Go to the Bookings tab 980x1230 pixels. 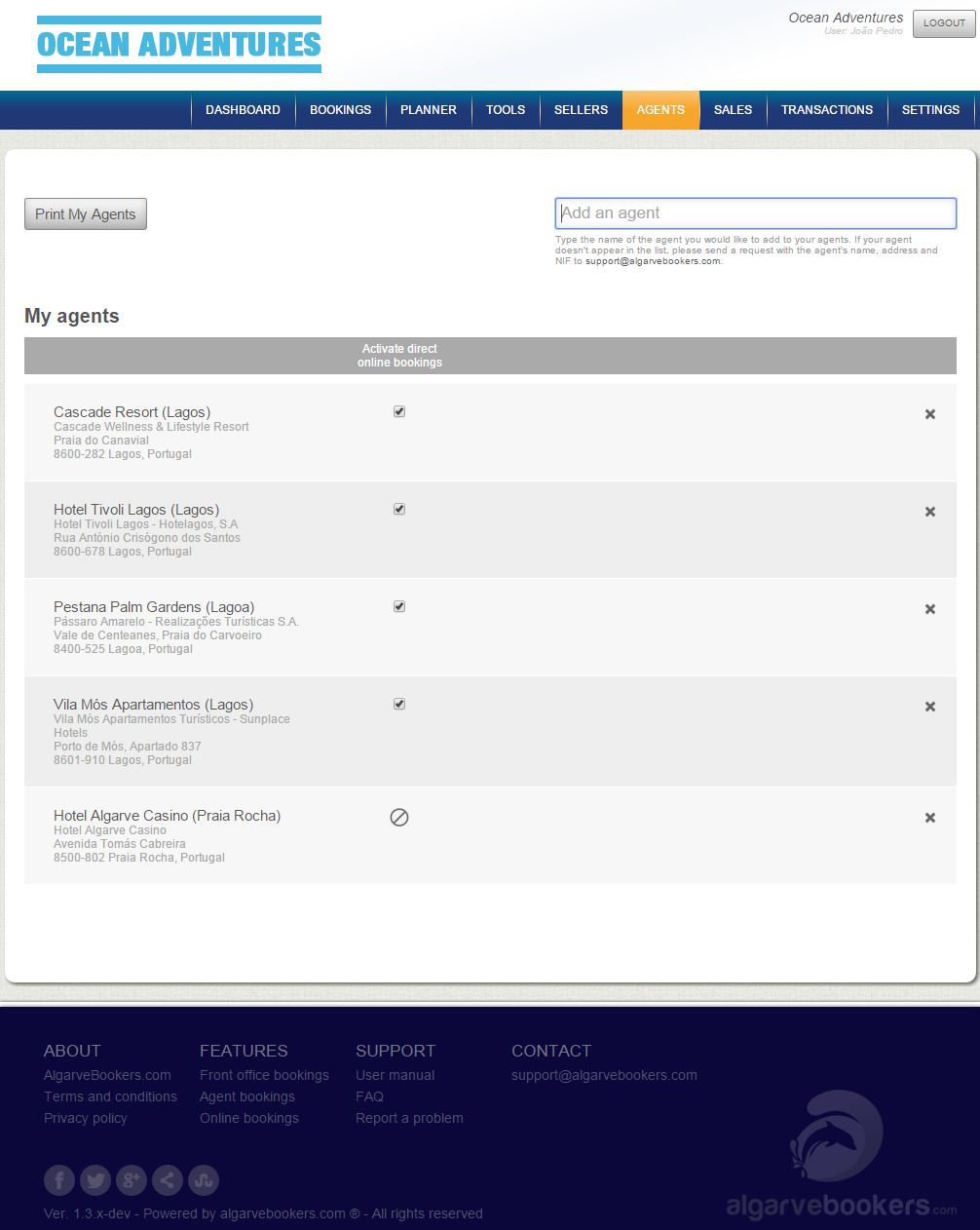click(x=341, y=110)
